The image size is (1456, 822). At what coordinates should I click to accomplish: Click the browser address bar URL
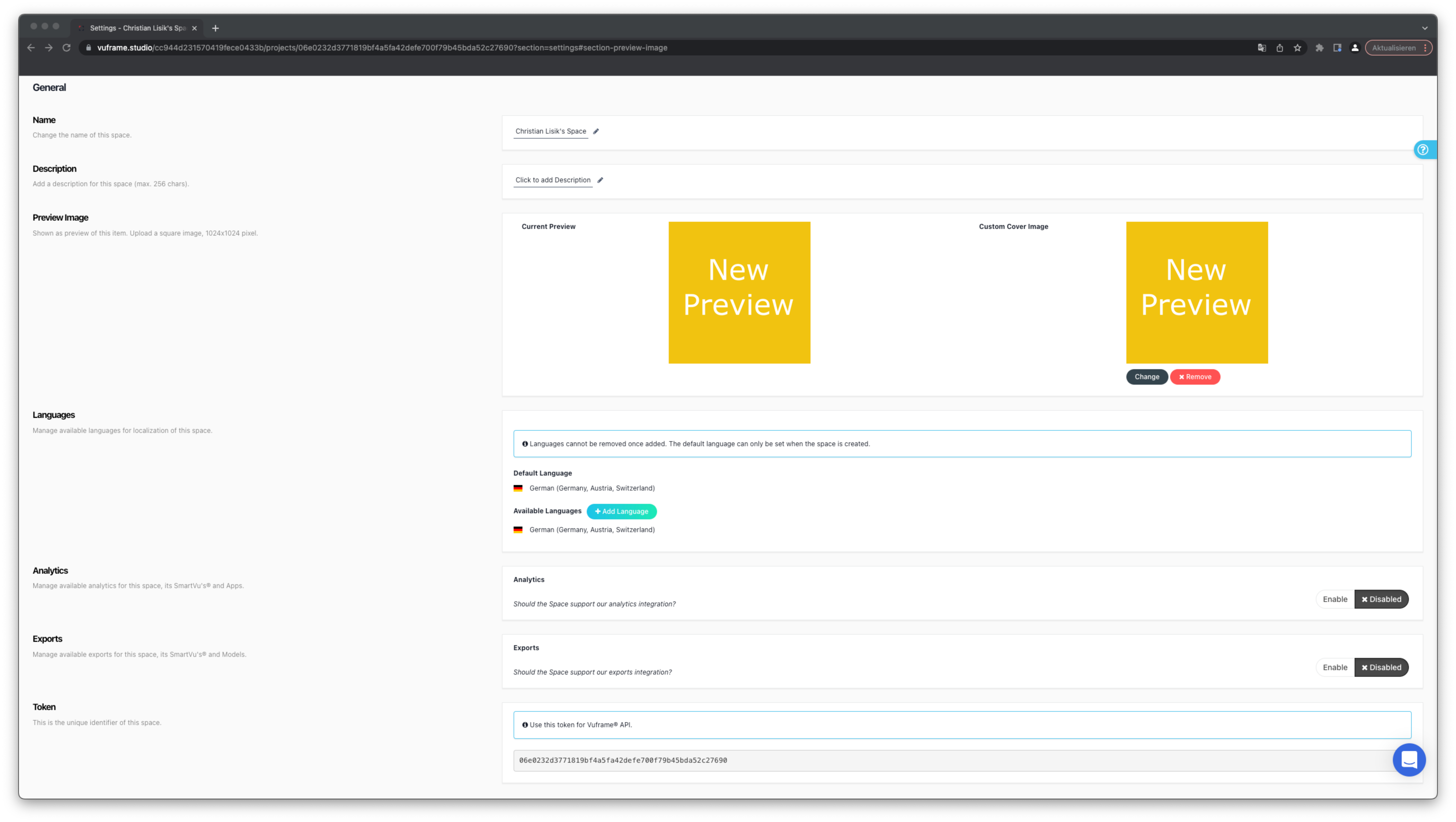[382, 48]
